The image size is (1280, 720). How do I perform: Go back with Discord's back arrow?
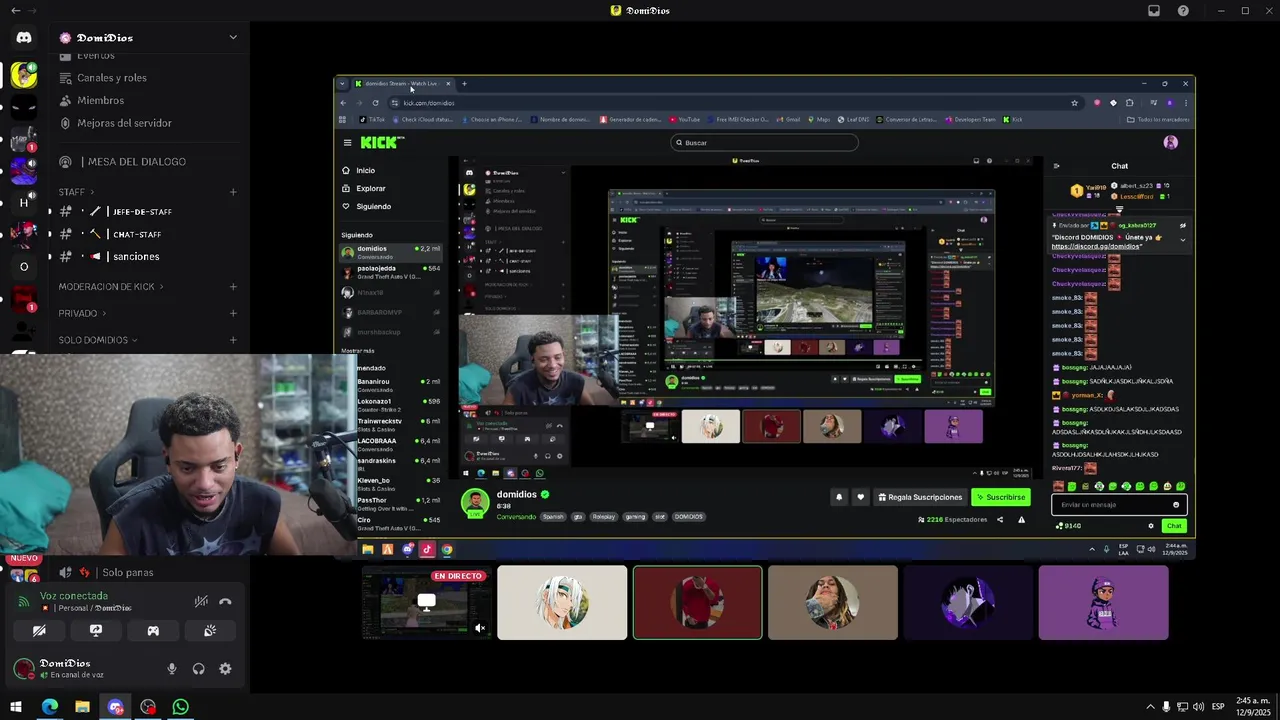[x=15, y=11]
